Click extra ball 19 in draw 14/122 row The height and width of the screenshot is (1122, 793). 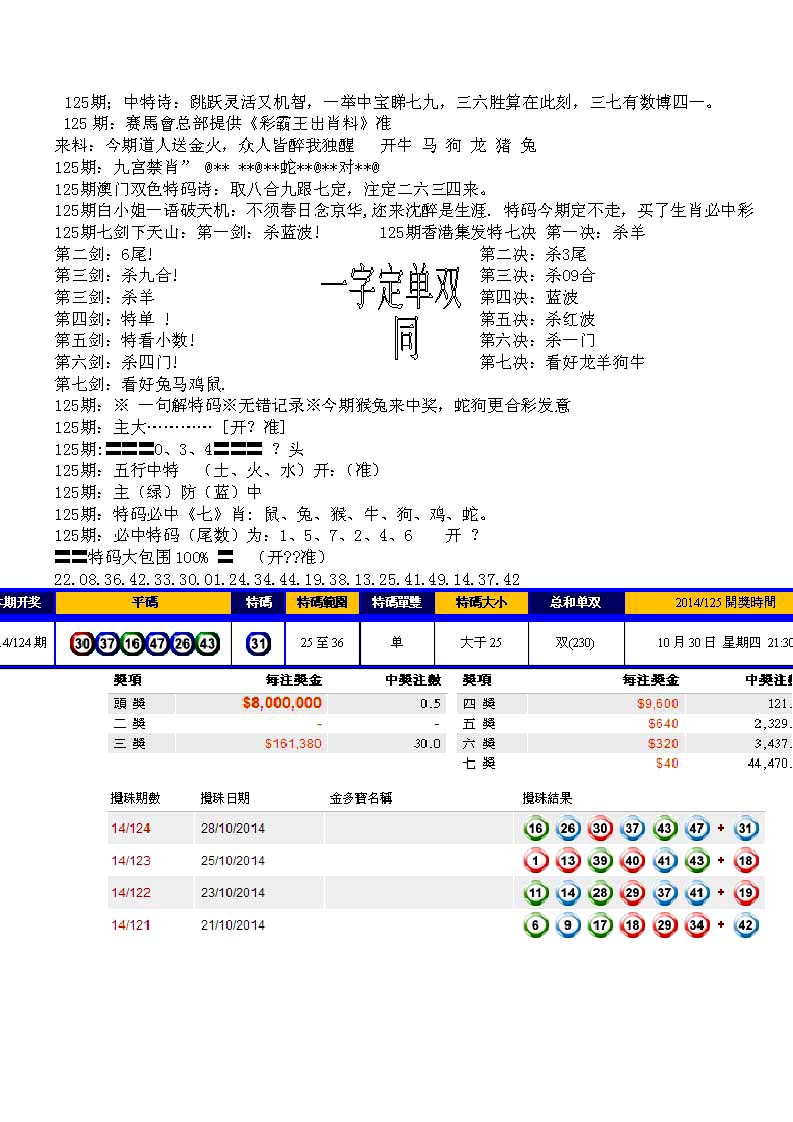[745, 893]
